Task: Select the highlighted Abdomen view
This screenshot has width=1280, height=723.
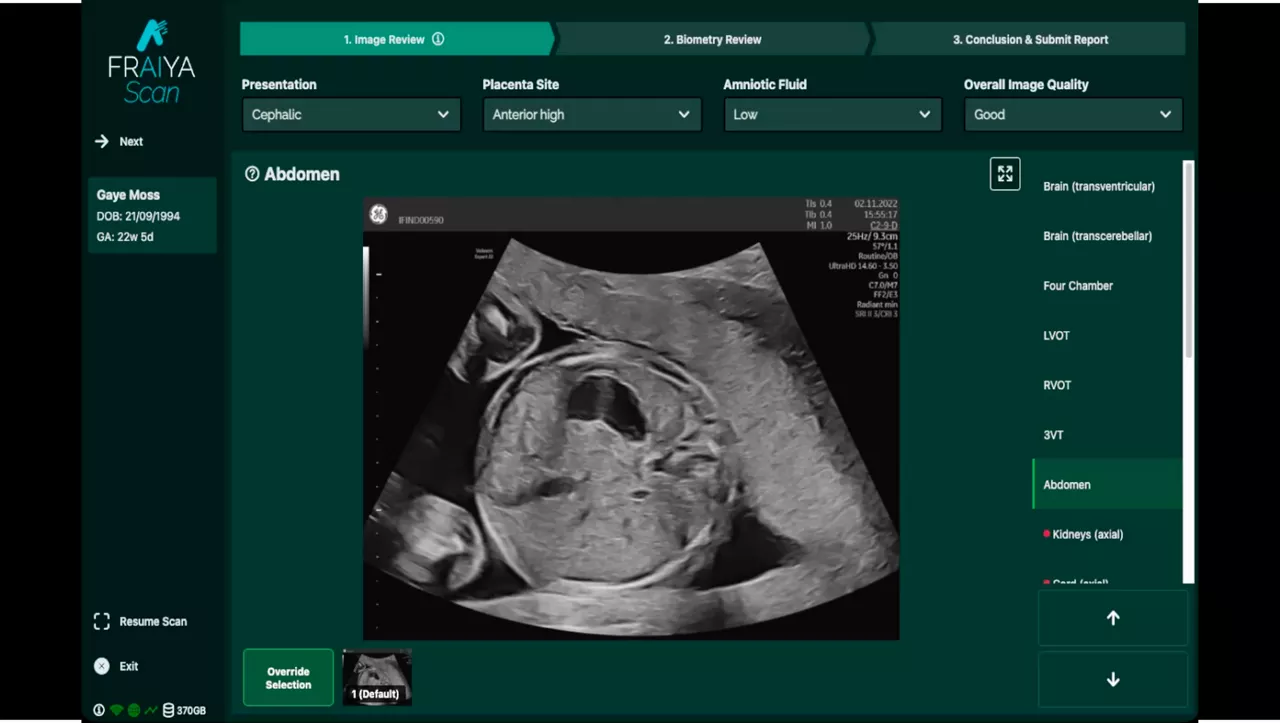Action: pos(1106,484)
